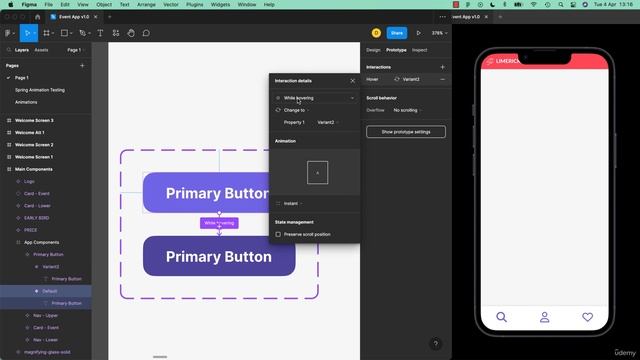Open the Arrange menu in menu bar
640x360 pixels.
point(146,4)
